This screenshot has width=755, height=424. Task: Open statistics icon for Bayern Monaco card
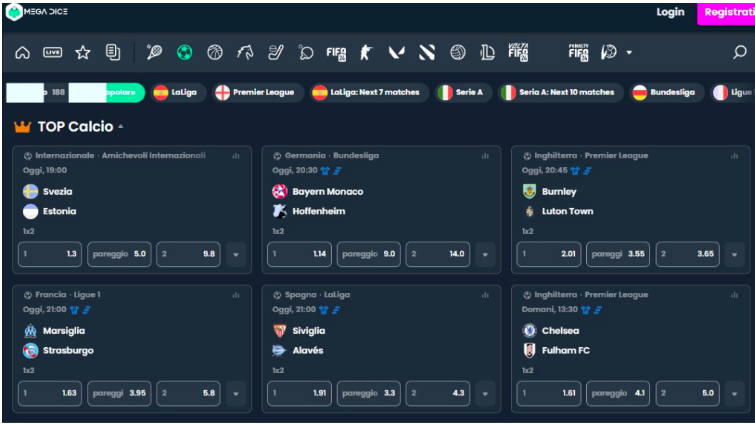[x=485, y=156]
